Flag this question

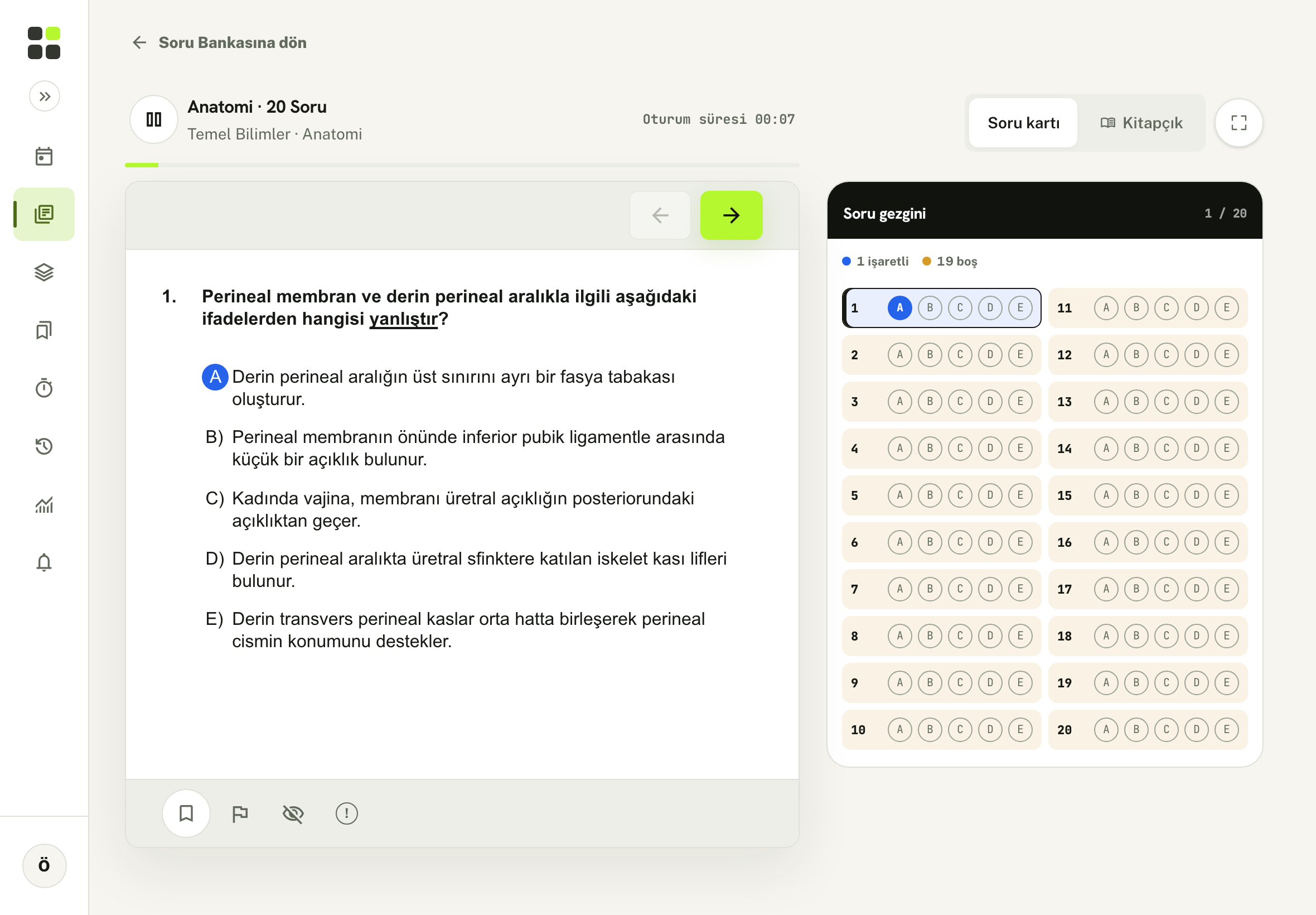coord(240,813)
